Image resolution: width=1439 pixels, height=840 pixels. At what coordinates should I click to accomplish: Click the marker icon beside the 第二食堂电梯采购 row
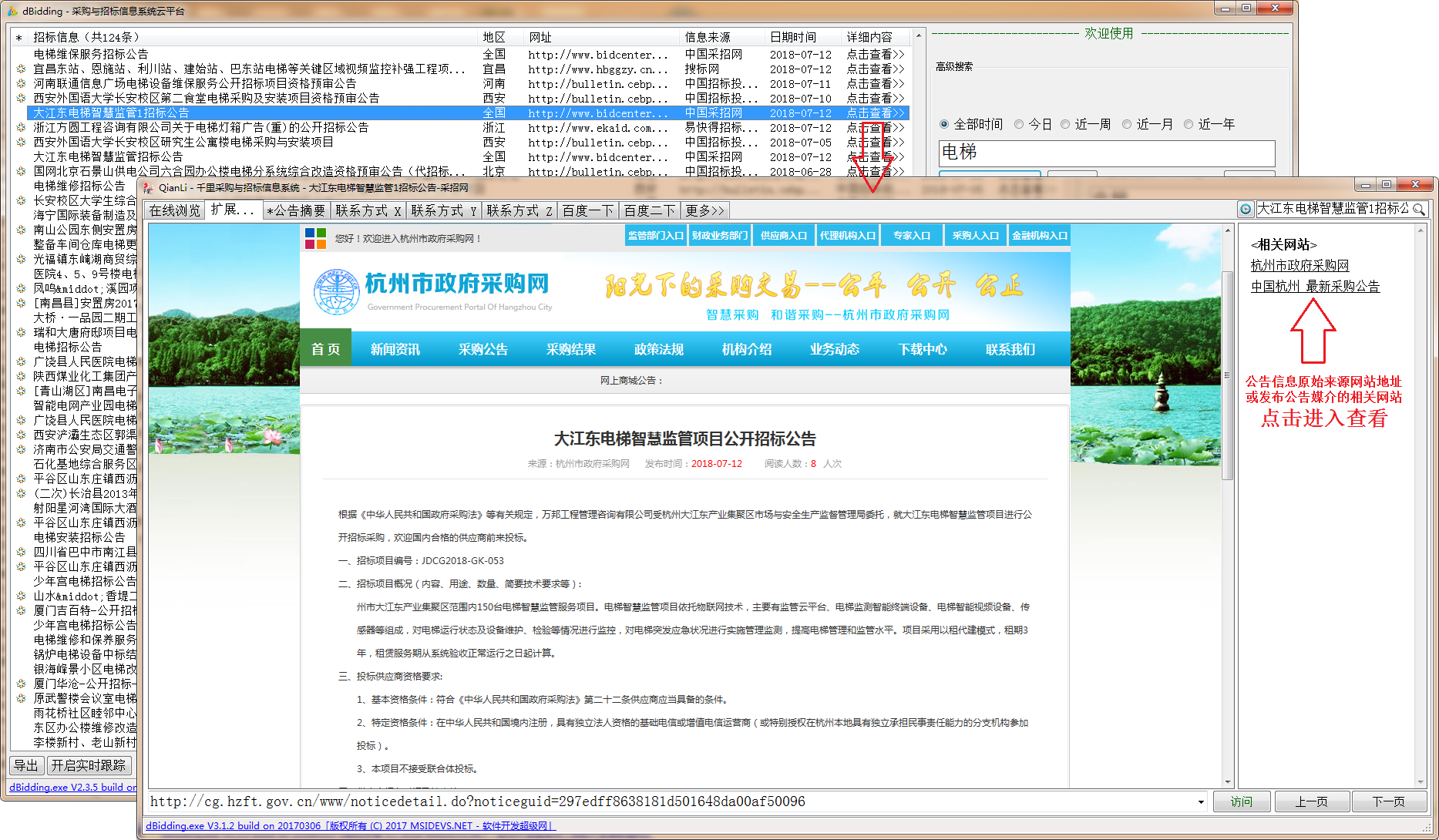21,99
